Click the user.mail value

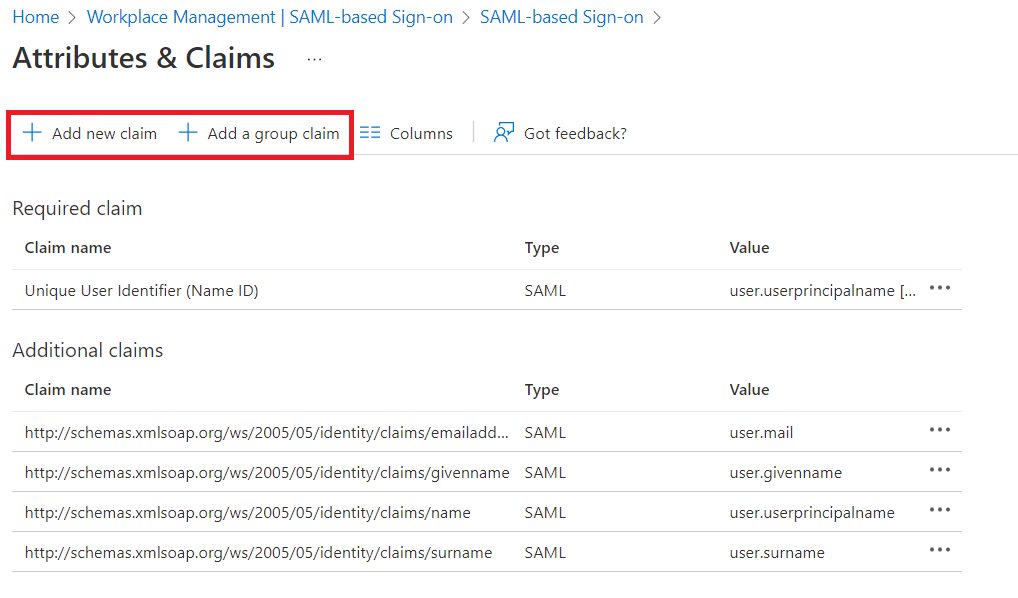(762, 433)
